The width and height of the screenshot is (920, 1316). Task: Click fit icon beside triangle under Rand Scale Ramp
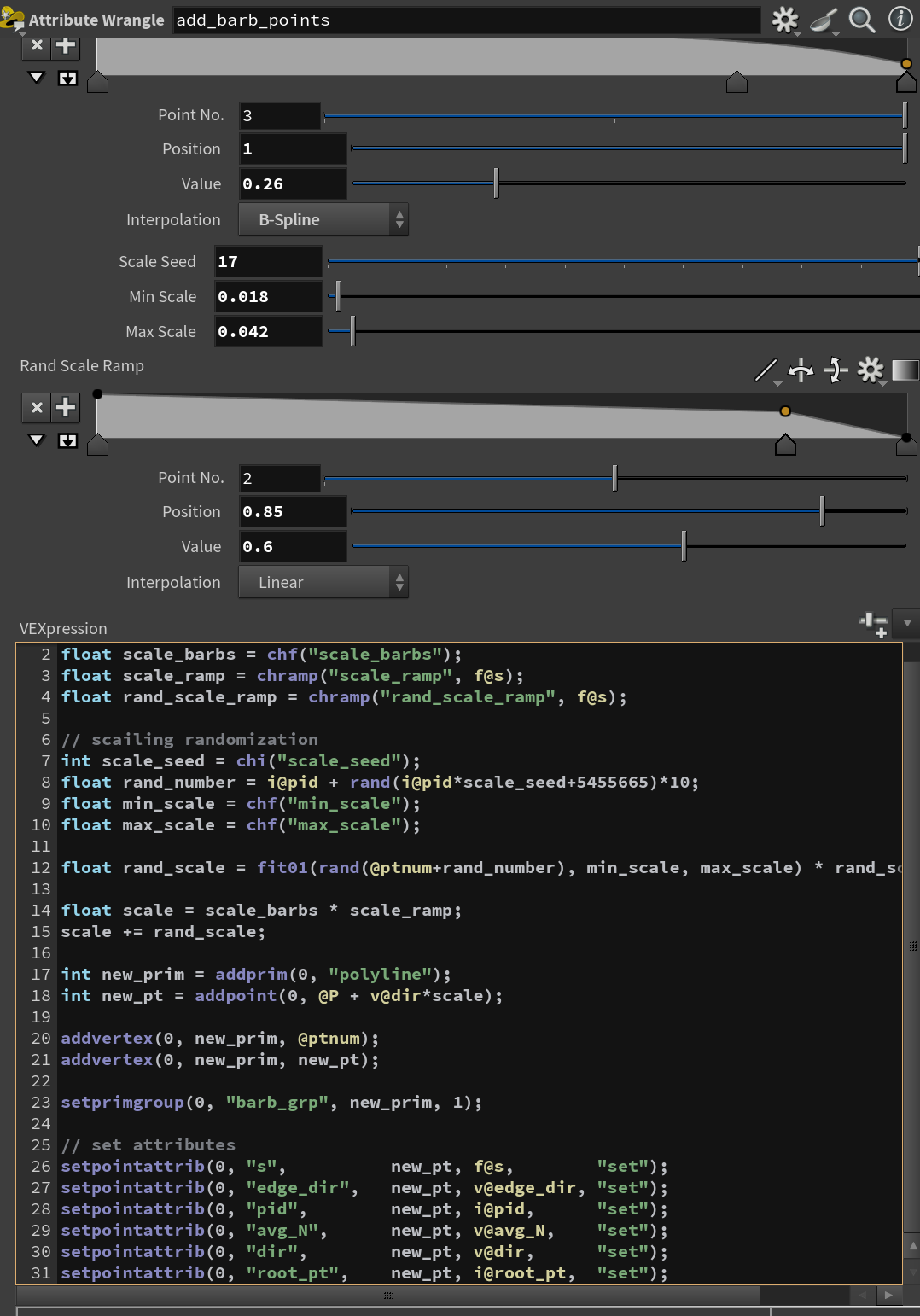tap(67, 441)
